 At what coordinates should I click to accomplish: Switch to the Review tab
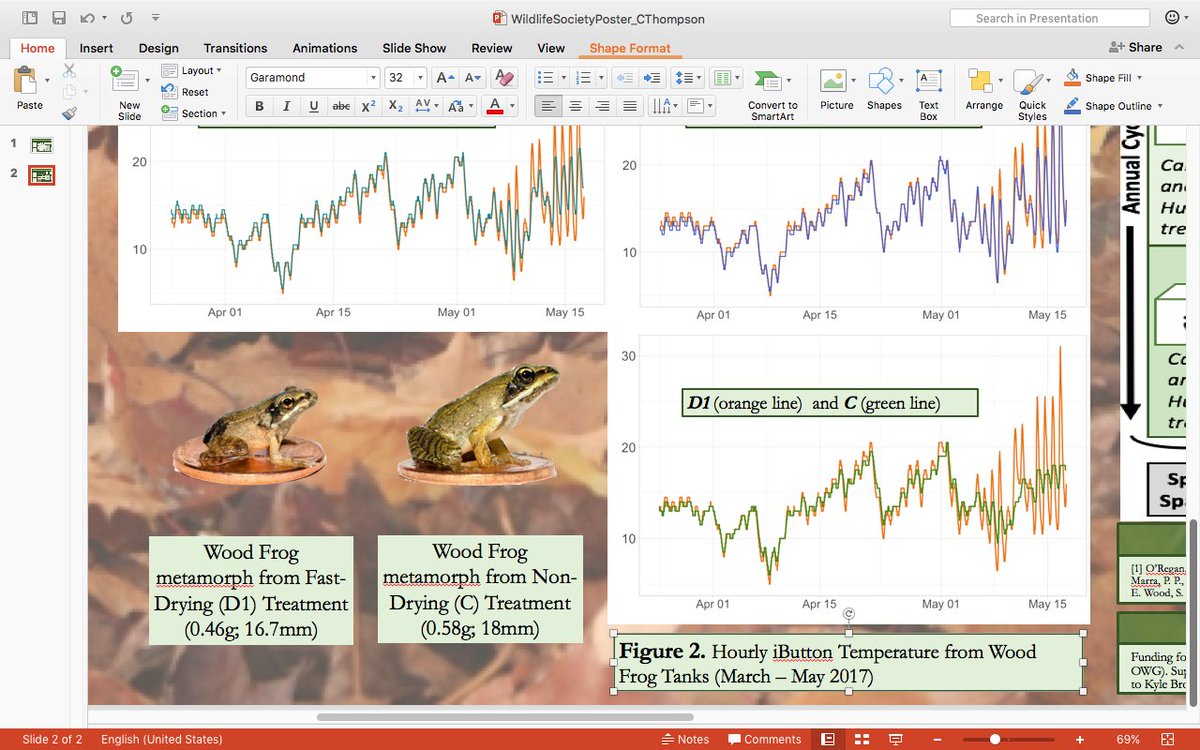[492, 48]
